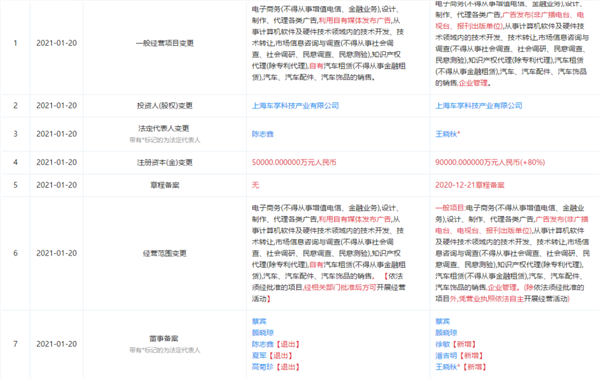The image size is (600, 379).
Task: Open 潘吉明 link marked 【新增】
Action: pos(446,356)
